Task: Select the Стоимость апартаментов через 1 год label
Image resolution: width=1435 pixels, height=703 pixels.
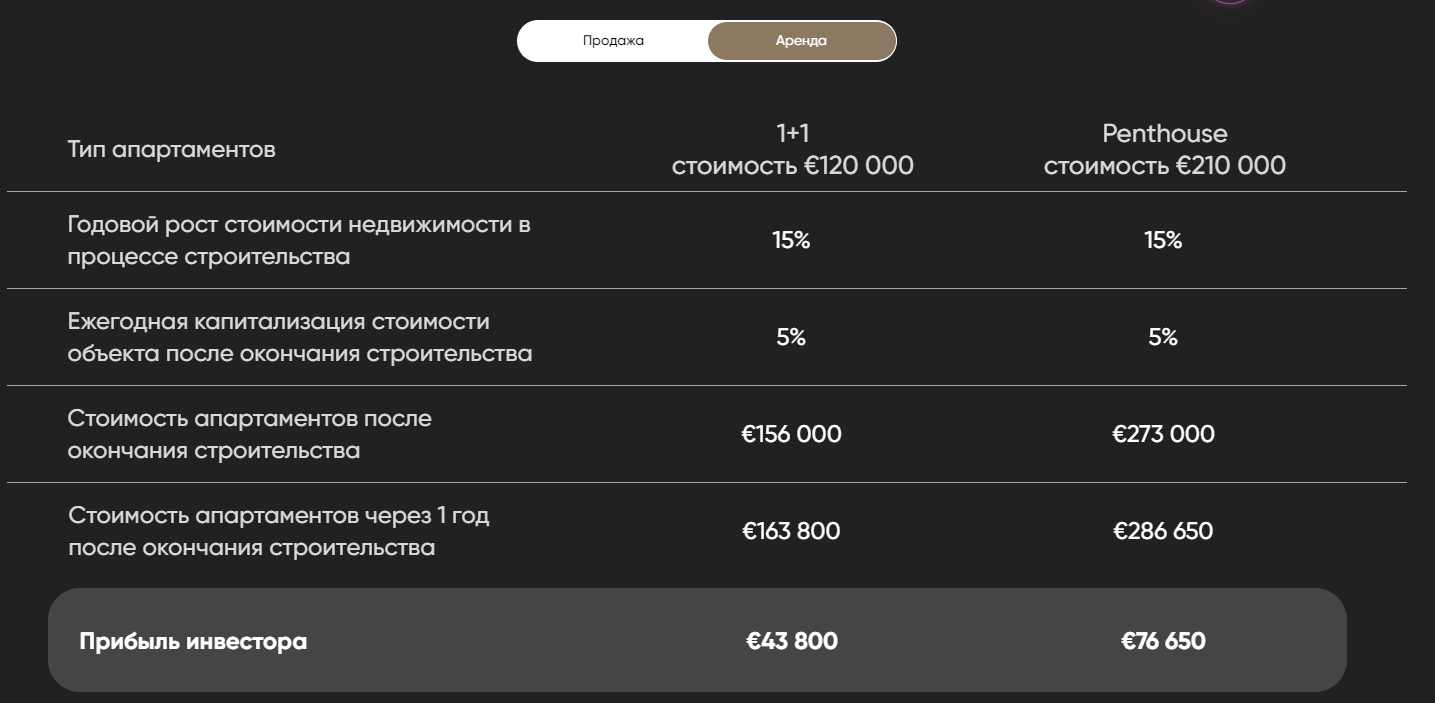Action: click(x=278, y=531)
